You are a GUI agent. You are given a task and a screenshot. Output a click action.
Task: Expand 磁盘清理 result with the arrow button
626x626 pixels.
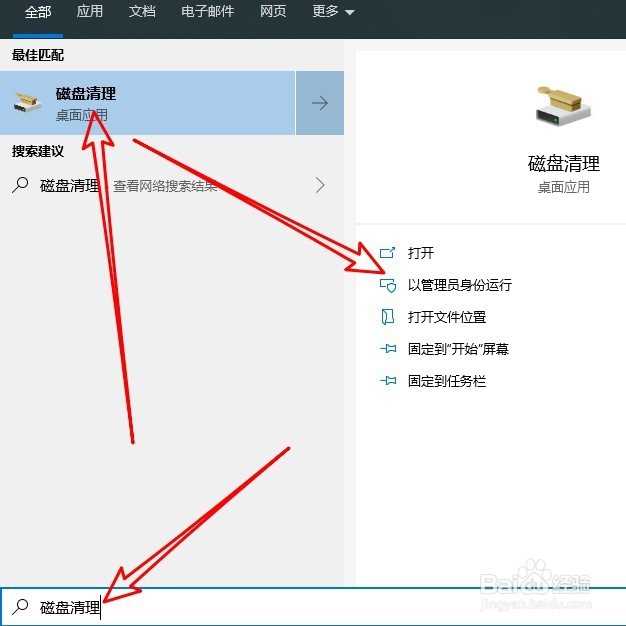click(320, 103)
